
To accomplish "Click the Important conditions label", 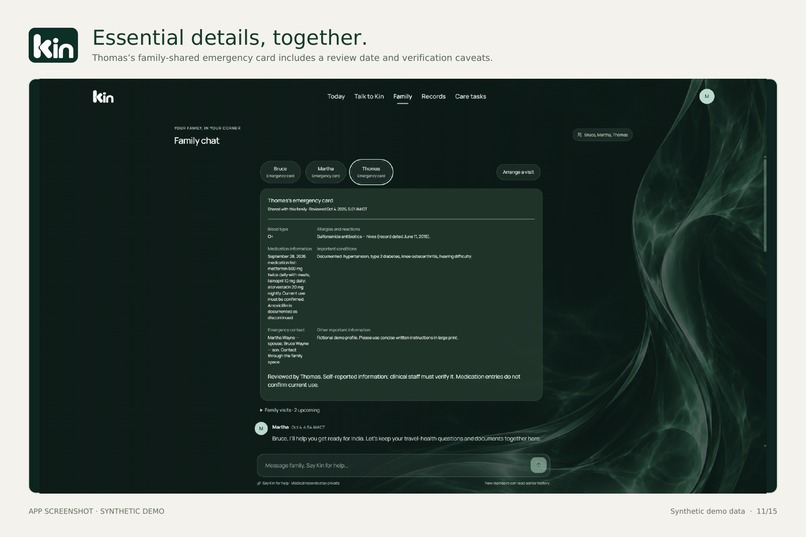I will click(337, 249).
